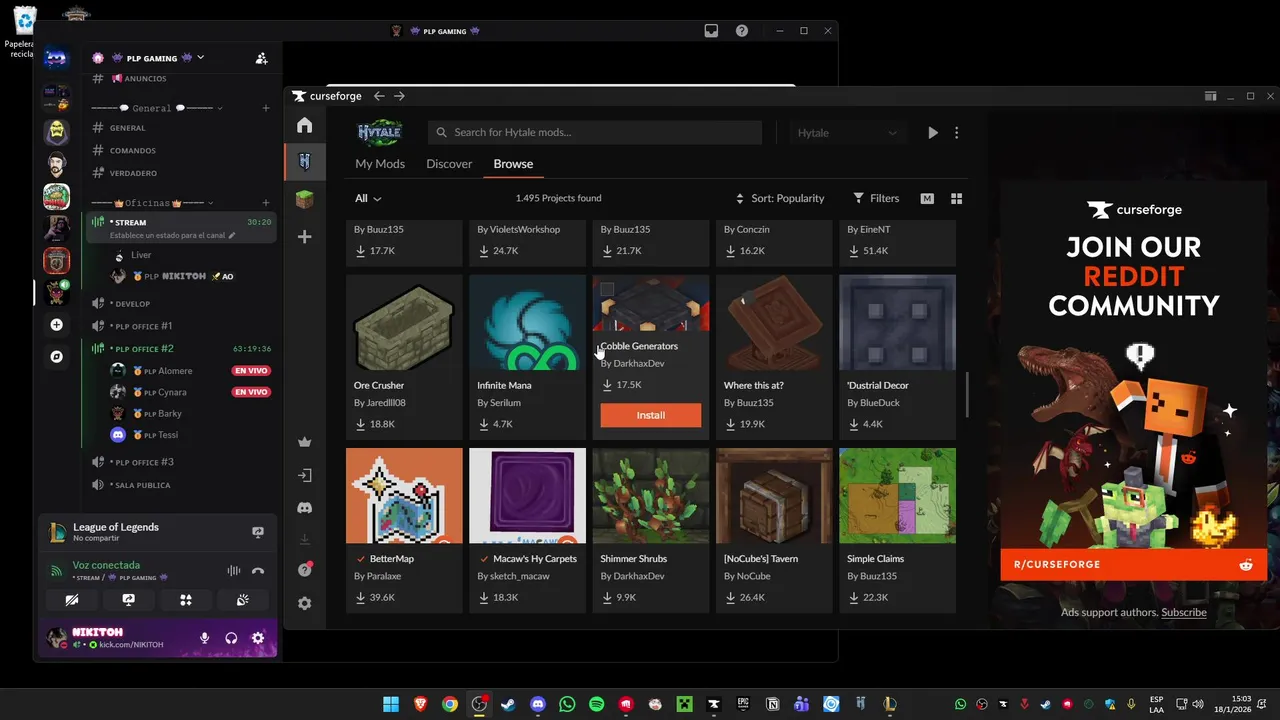Install the Cobble Generators mod
Image resolution: width=1280 pixels, height=720 pixels.
pos(651,415)
